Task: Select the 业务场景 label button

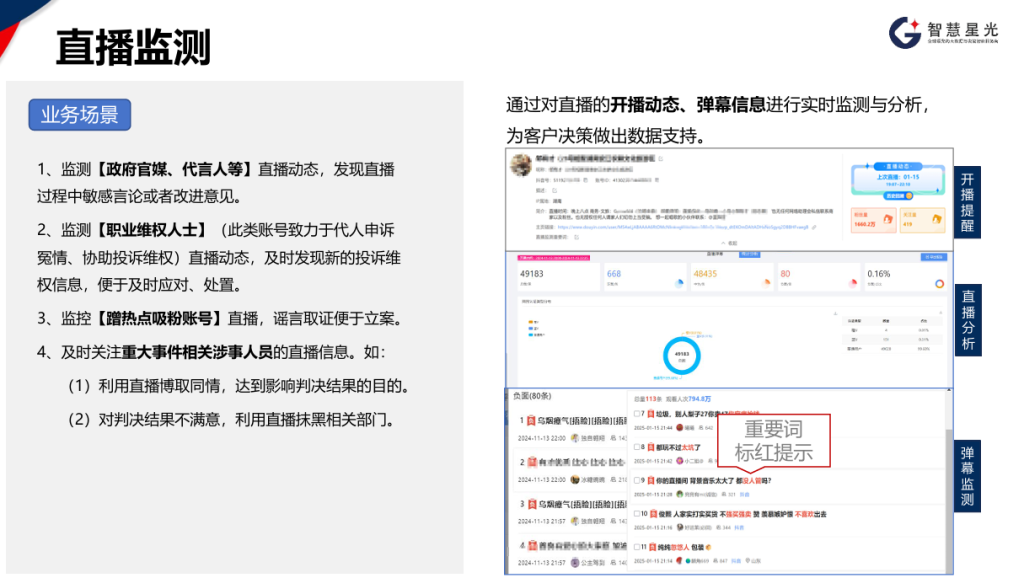Action: [80, 115]
